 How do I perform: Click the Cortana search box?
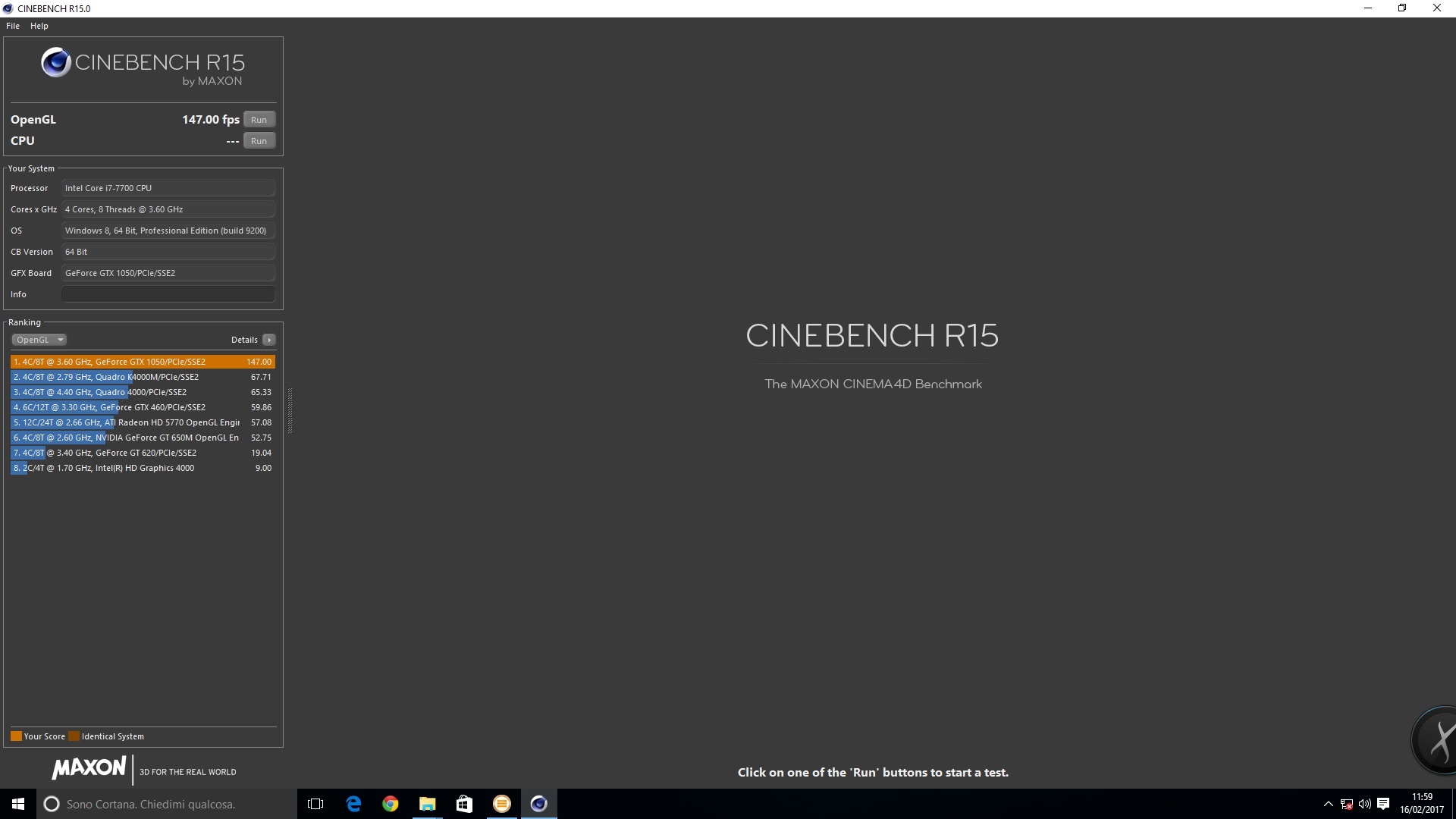pyautogui.click(x=167, y=804)
